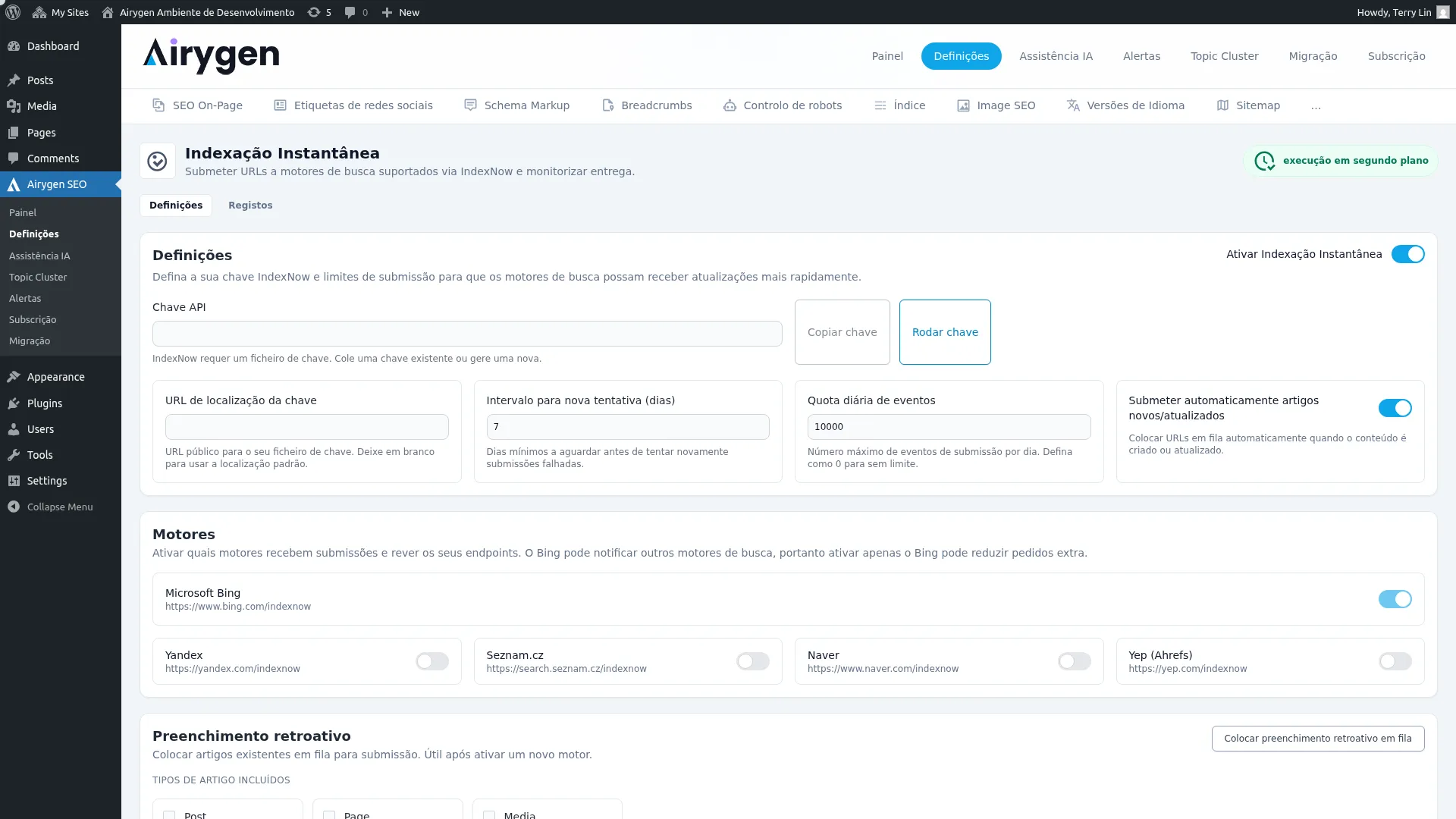Click the Schema Markup icon

point(470,105)
